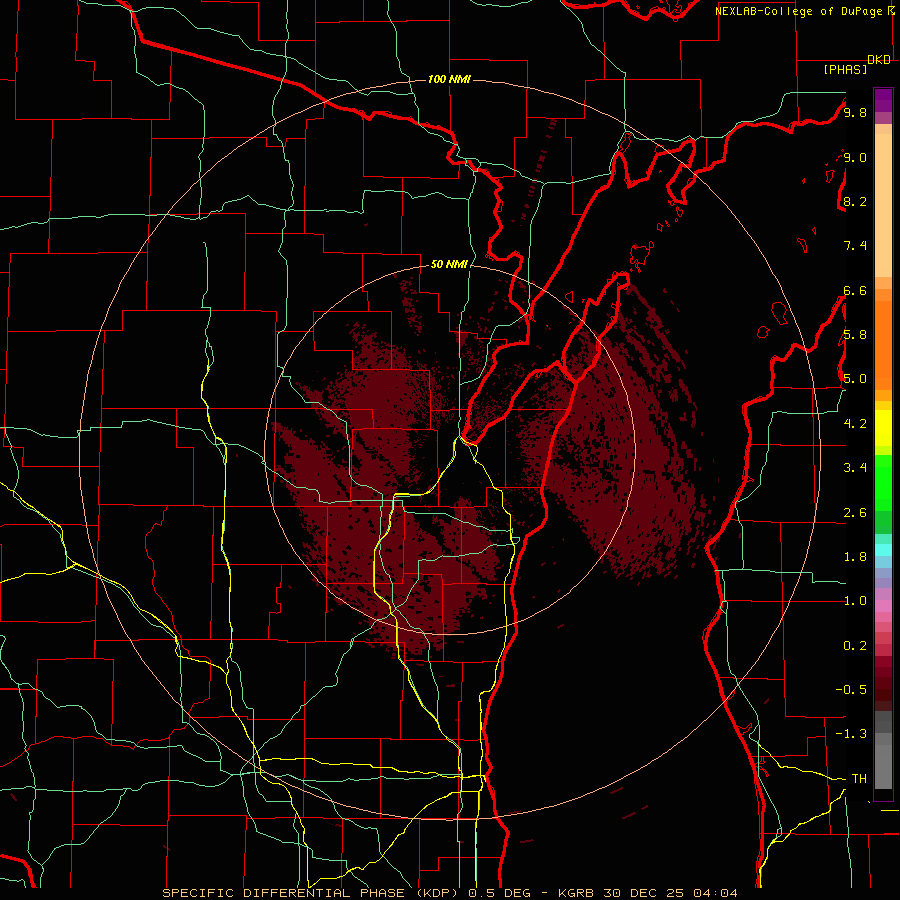Image resolution: width=900 pixels, height=900 pixels.
Task: Pick the purple band at the top of the color bar
Action: tap(883, 100)
